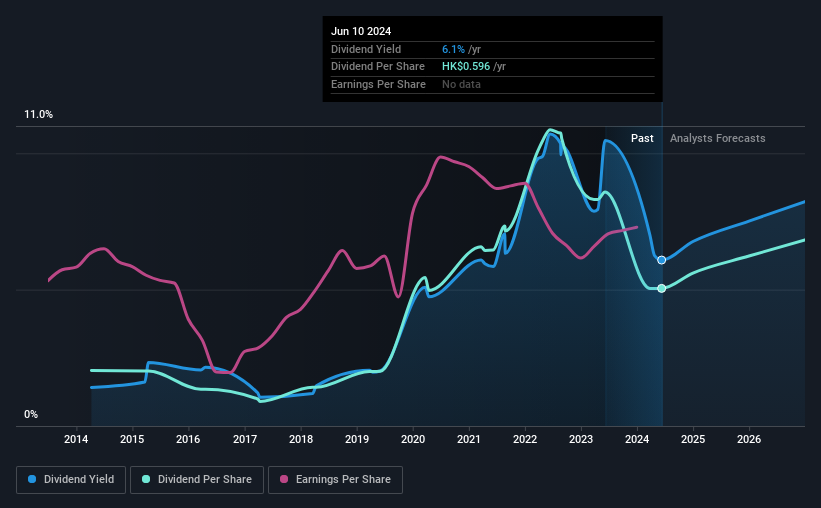Click the HK$0.596 dividend per share value
Image resolution: width=821 pixels, height=508 pixels.
coord(466,67)
